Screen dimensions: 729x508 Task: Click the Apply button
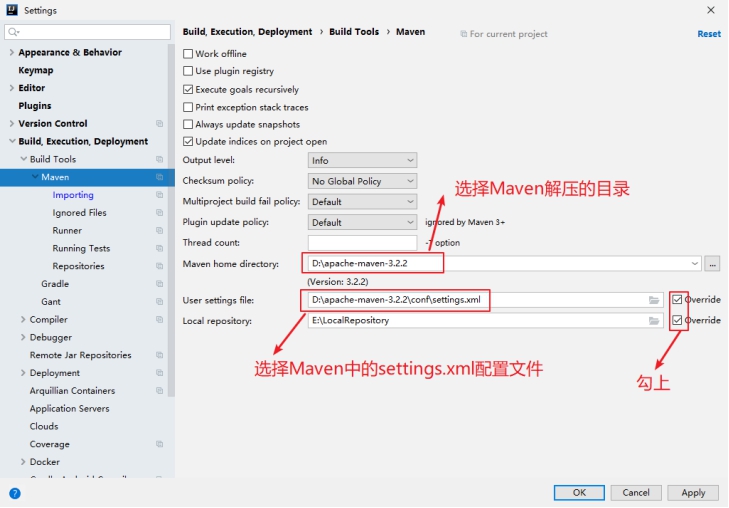point(693,492)
